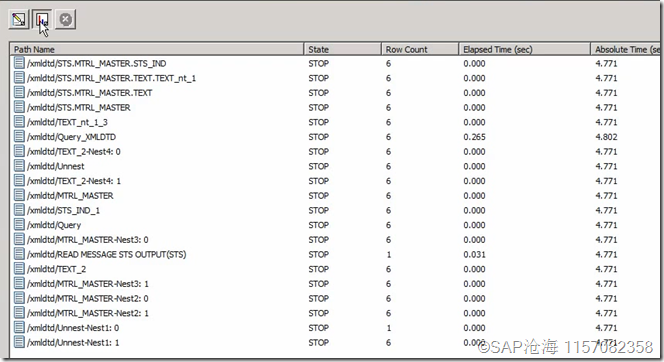This screenshot has height=362, width=664.
Task: Select path /xmldtd/MTRL_MASTER-Nest3: 1
Action: click(x=88, y=284)
